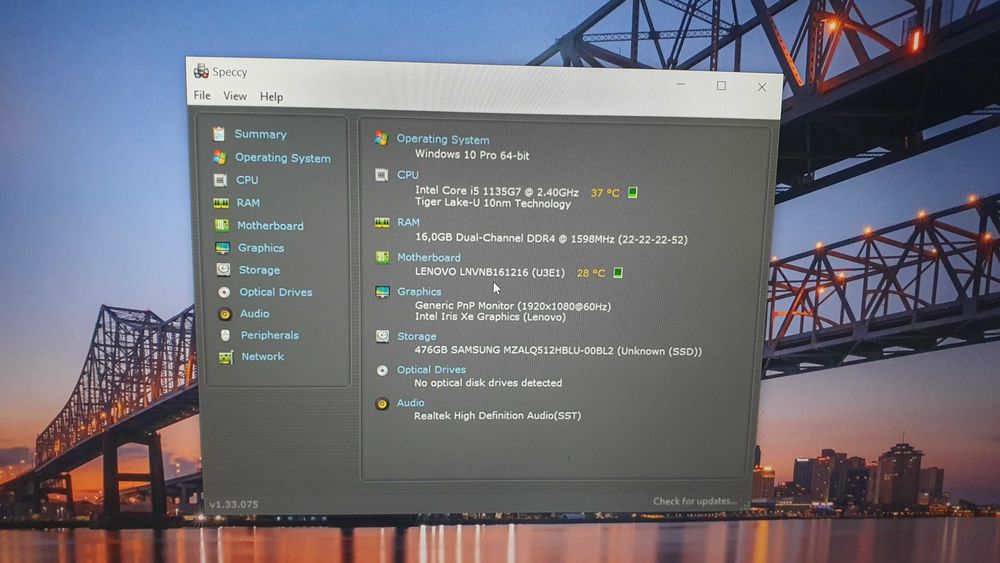Open the RAM heading link in summary

click(x=408, y=223)
